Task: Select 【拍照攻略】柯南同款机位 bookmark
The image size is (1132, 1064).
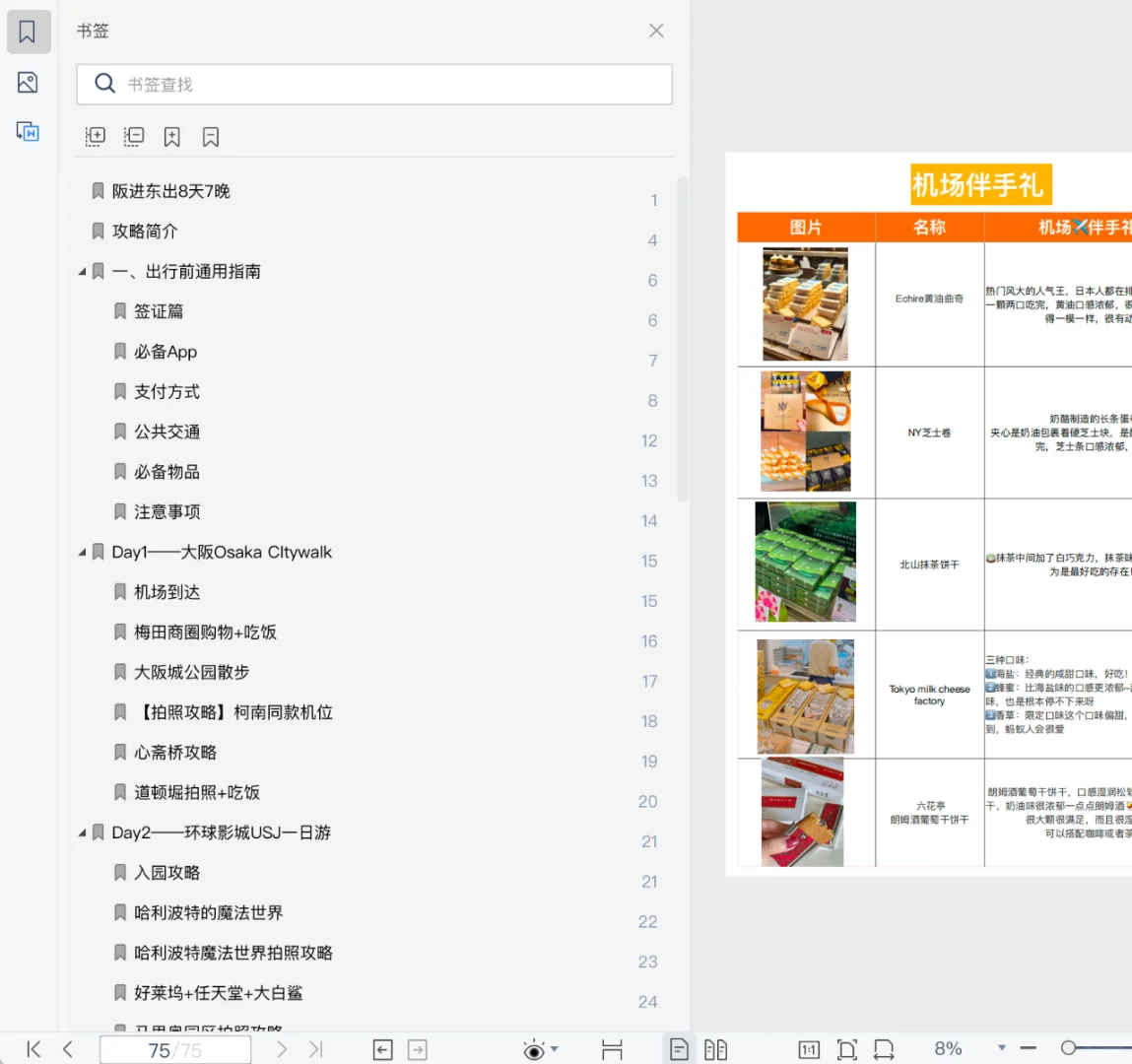Action: (233, 712)
